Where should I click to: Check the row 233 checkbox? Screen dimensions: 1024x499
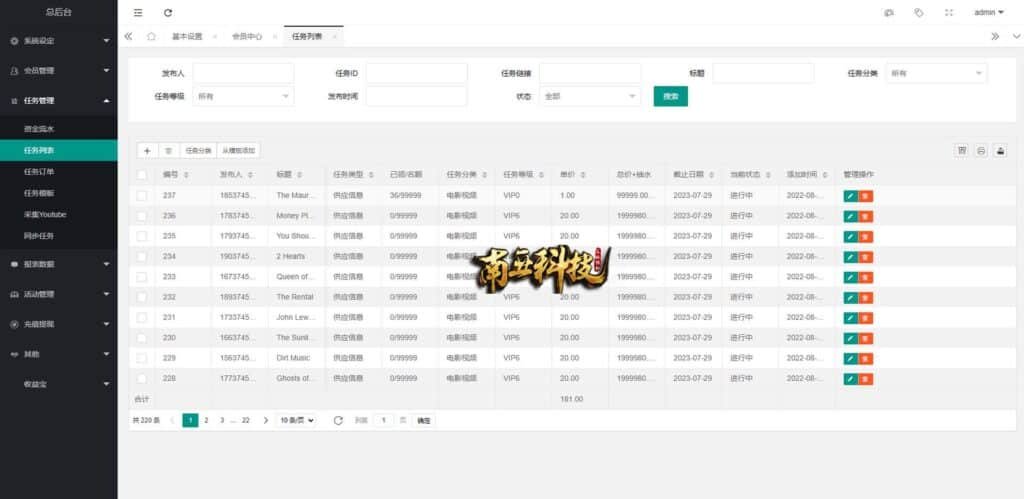[x=142, y=276]
